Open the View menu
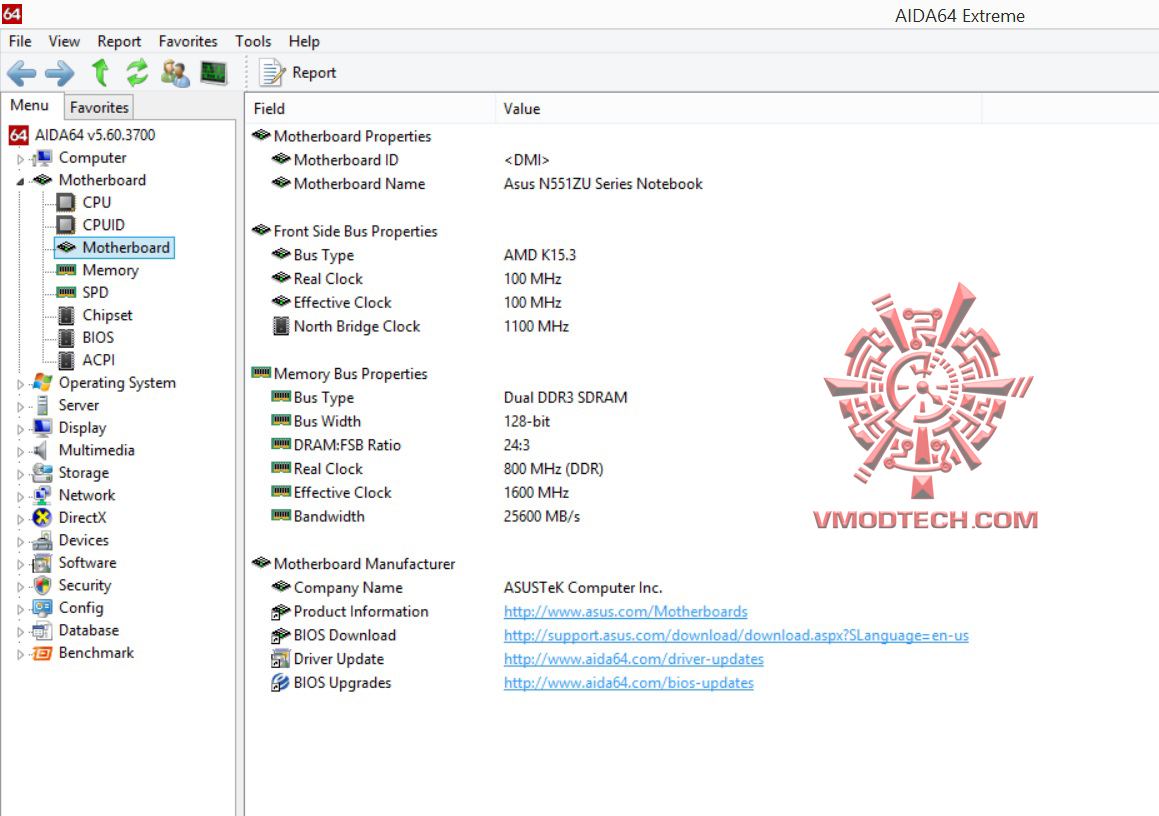Screen dimensions: 1159x816 64,41
